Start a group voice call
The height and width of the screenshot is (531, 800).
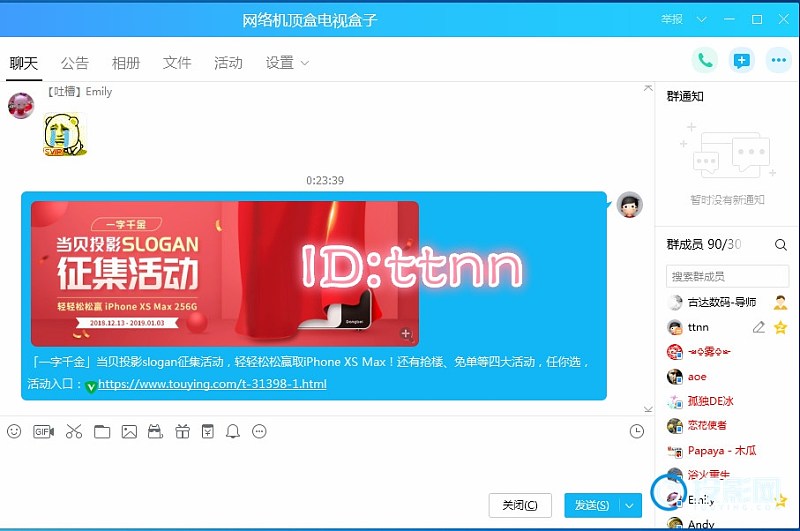pos(705,61)
